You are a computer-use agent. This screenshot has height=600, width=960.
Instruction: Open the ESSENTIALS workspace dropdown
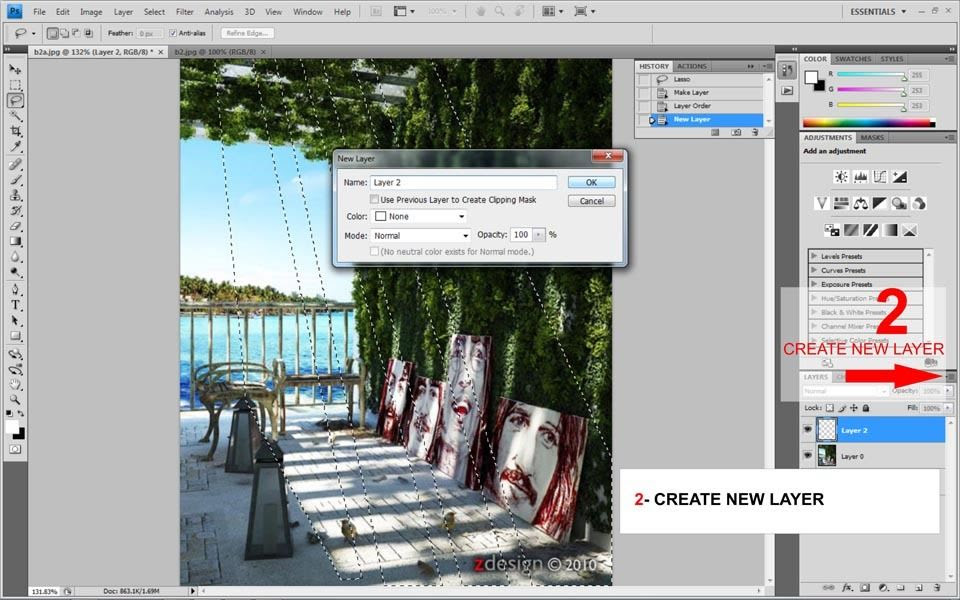[x=878, y=12]
